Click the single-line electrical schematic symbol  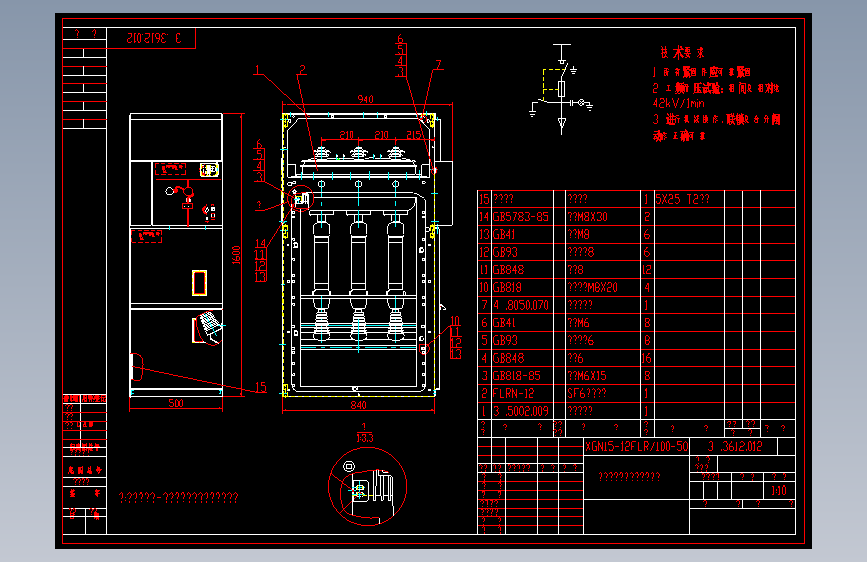coord(561,89)
